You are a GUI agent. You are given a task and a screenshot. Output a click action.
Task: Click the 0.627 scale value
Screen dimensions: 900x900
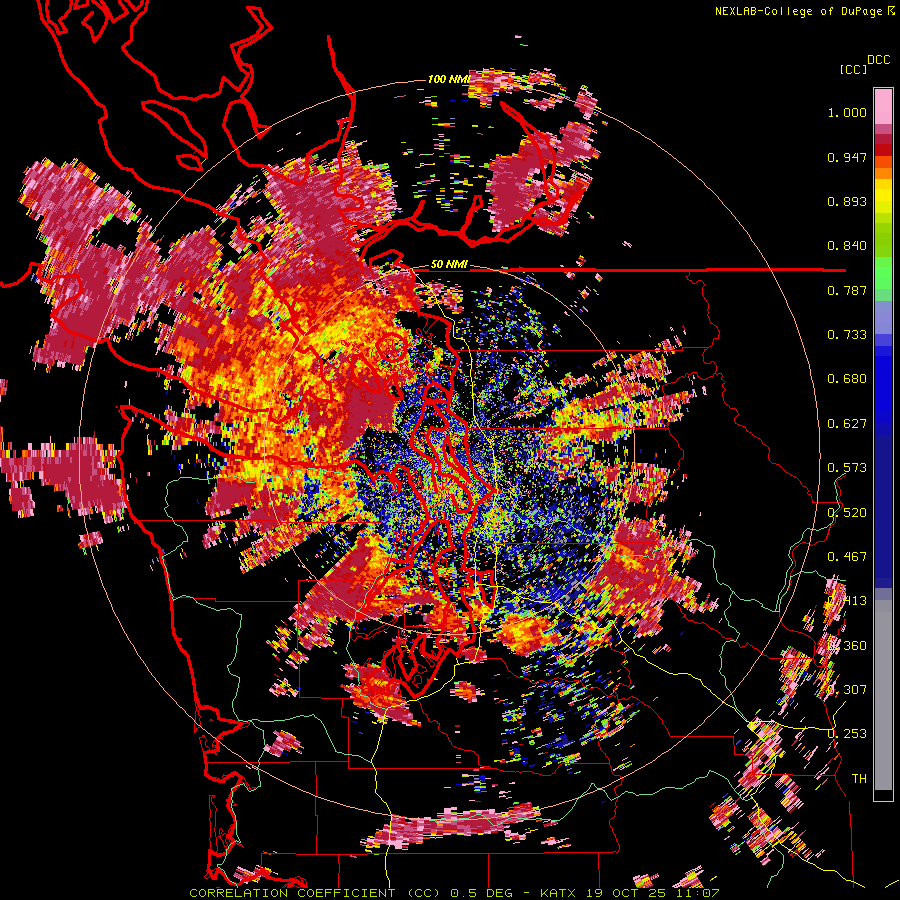(x=847, y=424)
